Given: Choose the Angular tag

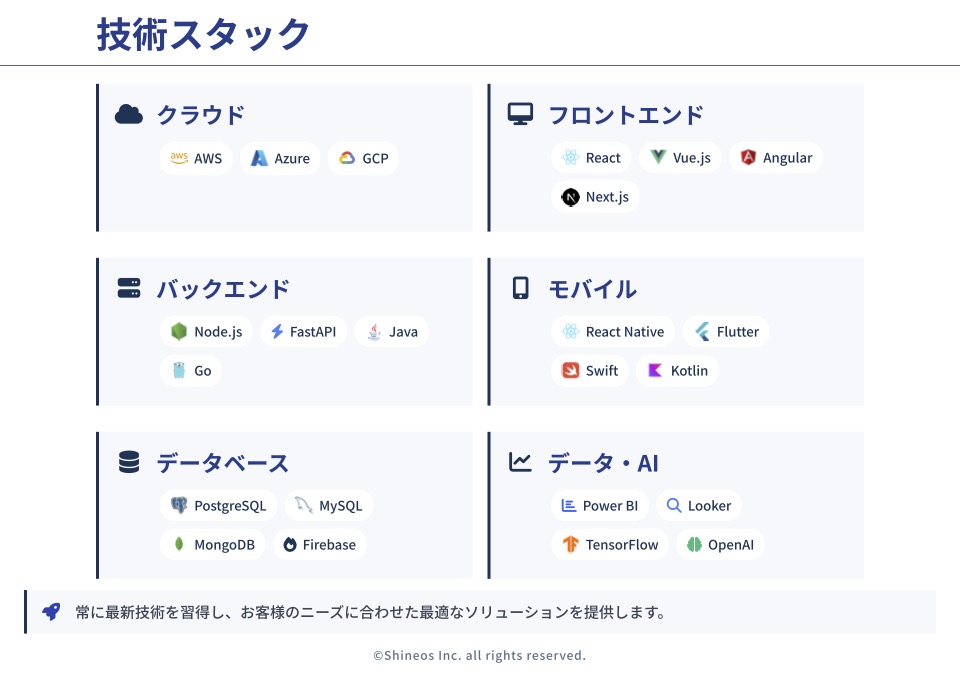Looking at the screenshot, I should coord(776,158).
